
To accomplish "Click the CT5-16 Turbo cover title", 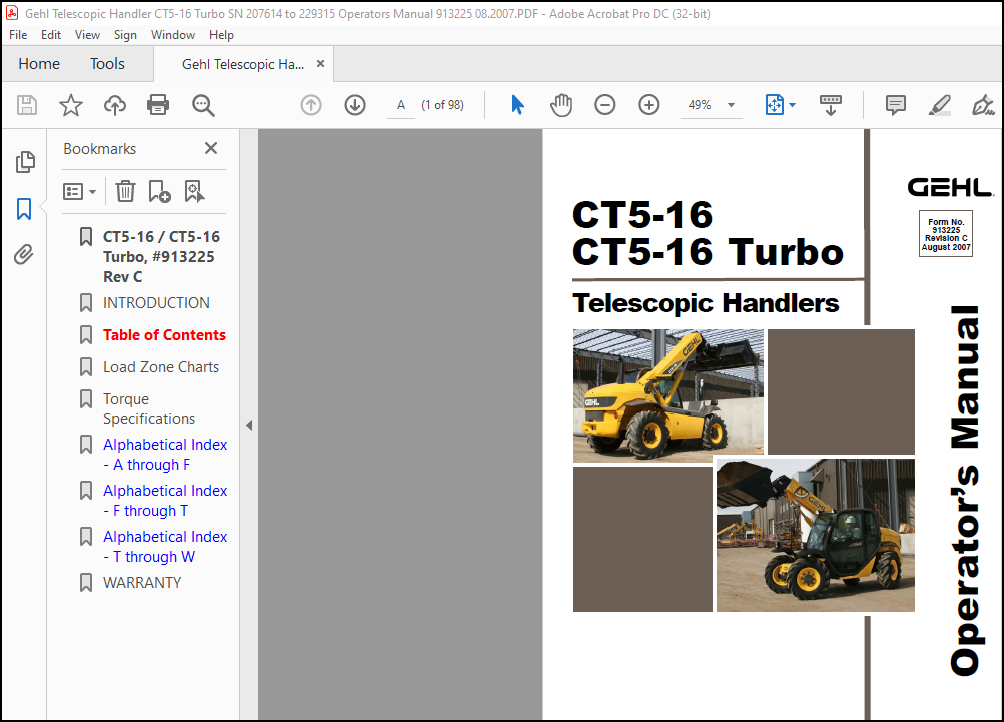I will coord(708,252).
